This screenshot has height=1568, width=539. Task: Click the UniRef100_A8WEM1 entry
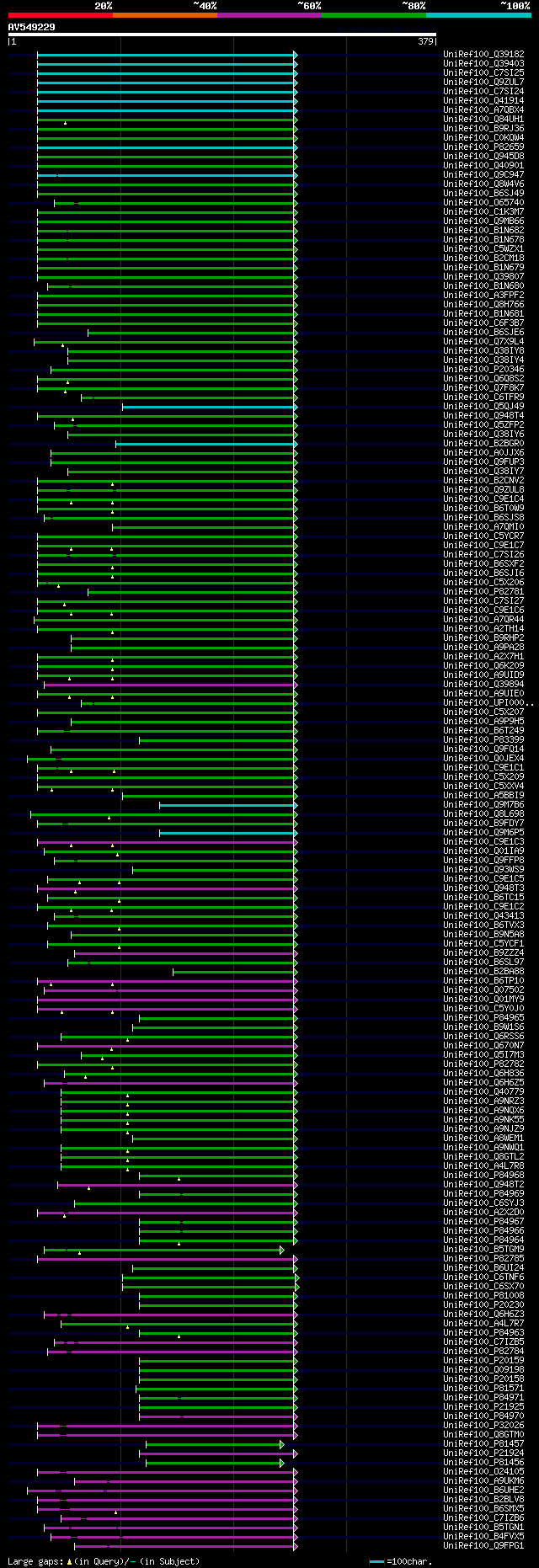(483, 1139)
